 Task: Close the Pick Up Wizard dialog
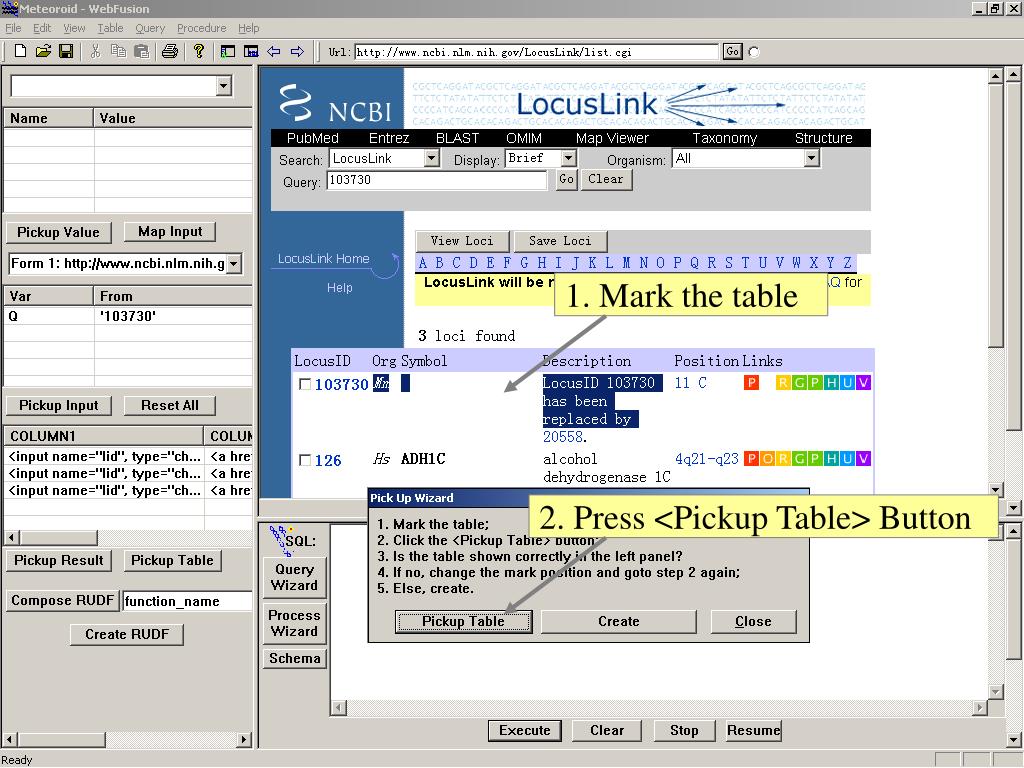point(753,621)
